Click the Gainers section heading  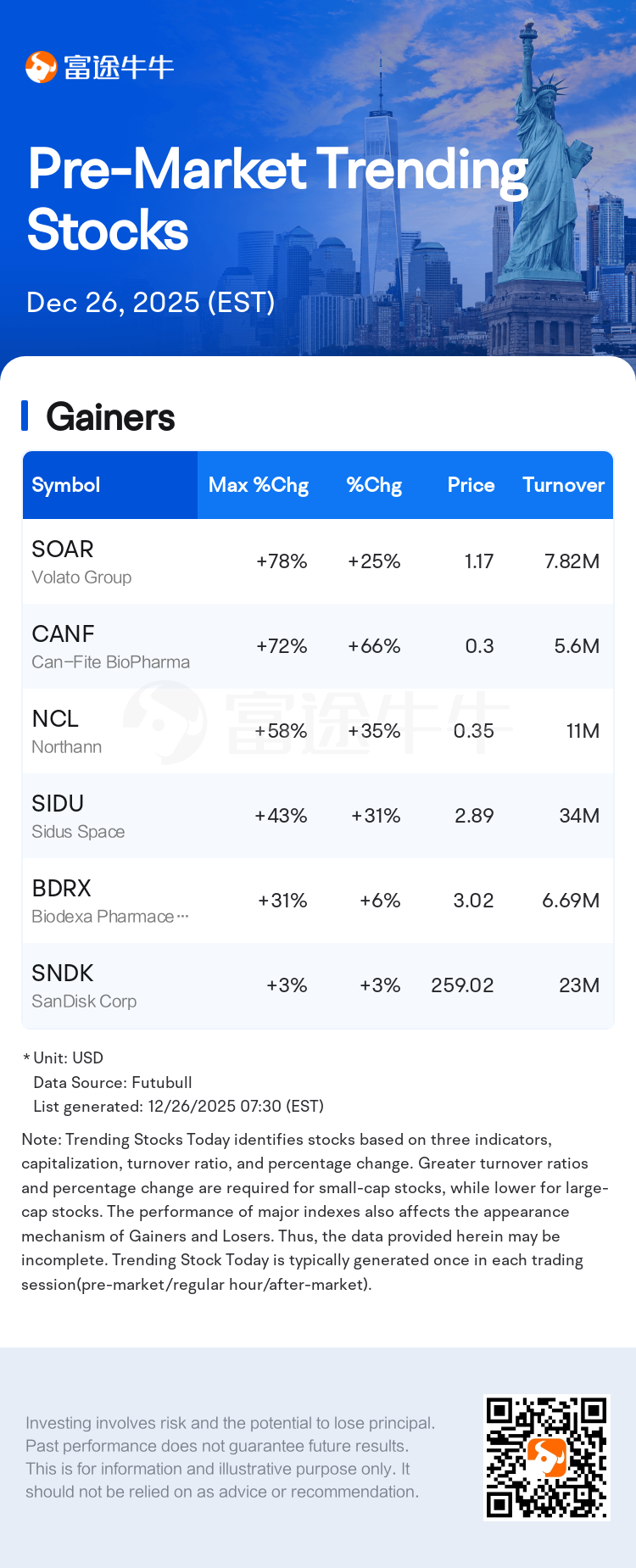pos(110,417)
